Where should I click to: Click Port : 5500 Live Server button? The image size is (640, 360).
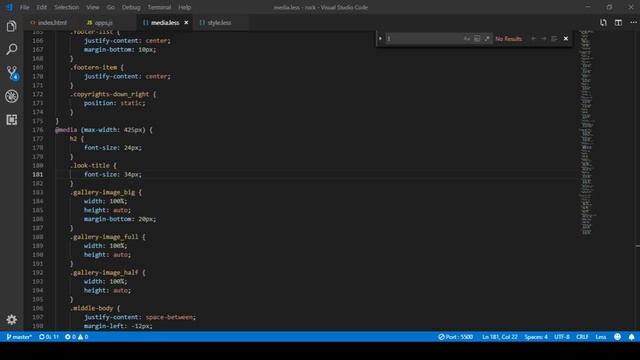[x=456, y=337]
